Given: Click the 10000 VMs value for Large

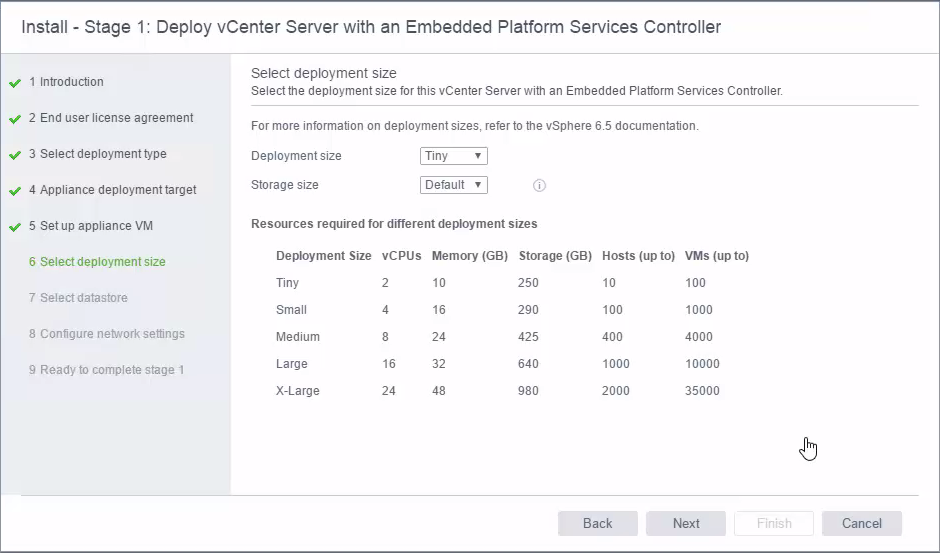Looking at the screenshot, I should point(702,363).
